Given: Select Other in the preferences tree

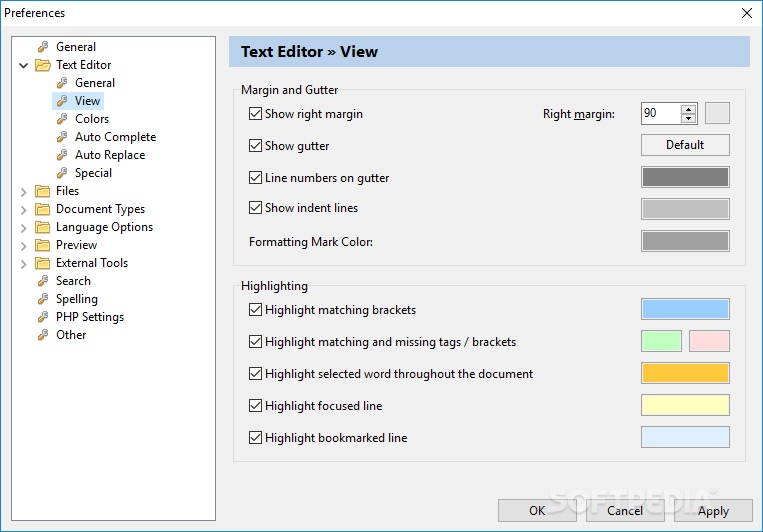Looking at the screenshot, I should (71, 335).
